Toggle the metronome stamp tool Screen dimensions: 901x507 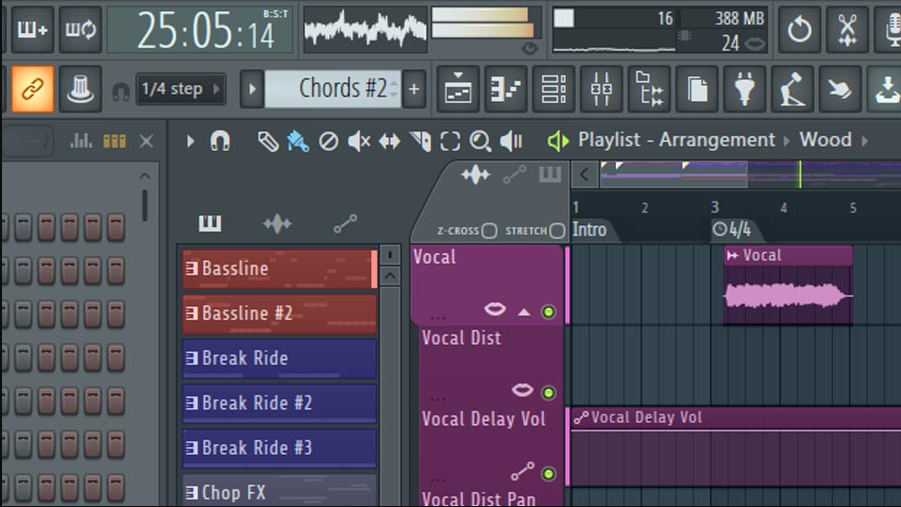80,89
